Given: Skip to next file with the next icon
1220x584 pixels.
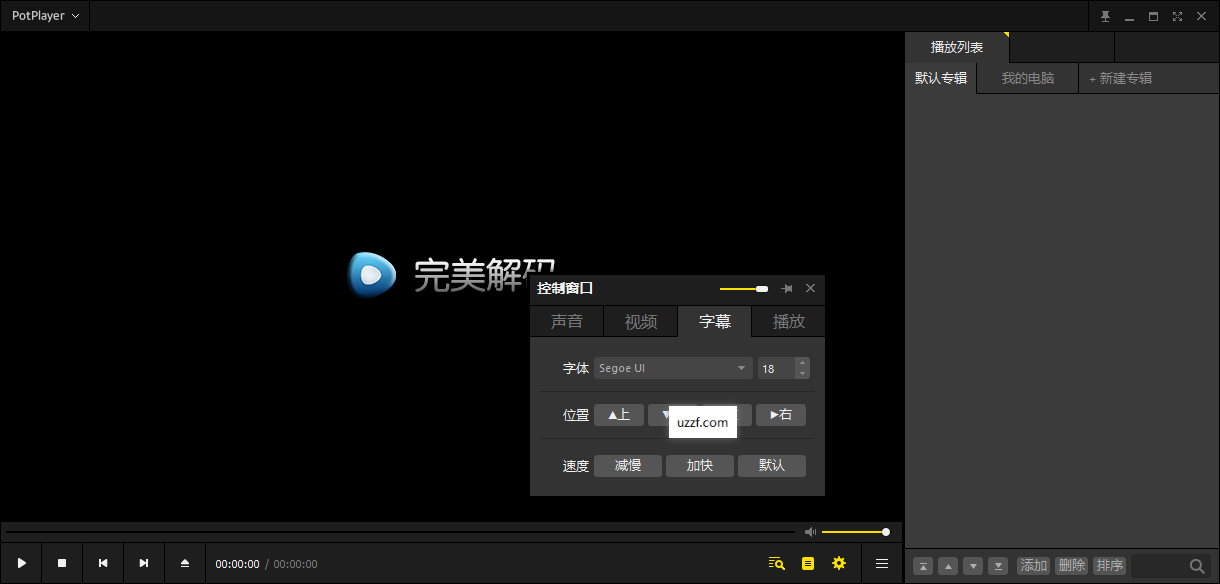Looking at the screenshot, I should click(143, 563).
